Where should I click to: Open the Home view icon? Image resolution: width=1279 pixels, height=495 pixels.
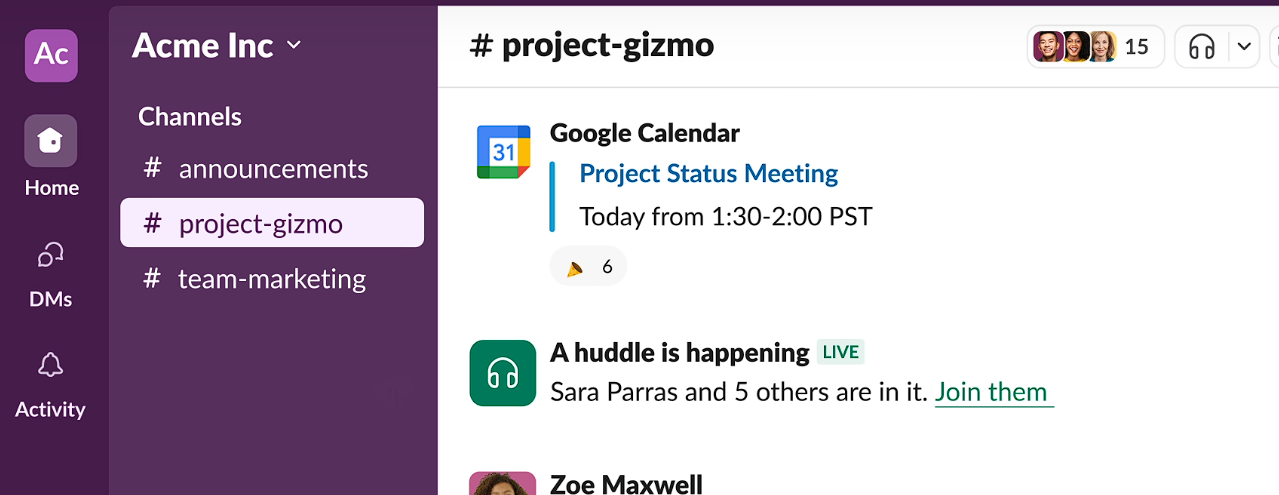click(51, 141)
